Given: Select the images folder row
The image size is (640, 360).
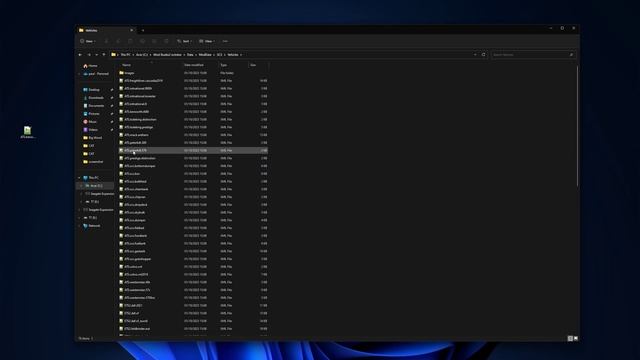Looking at the screenshot, I should tap(193, 73).
